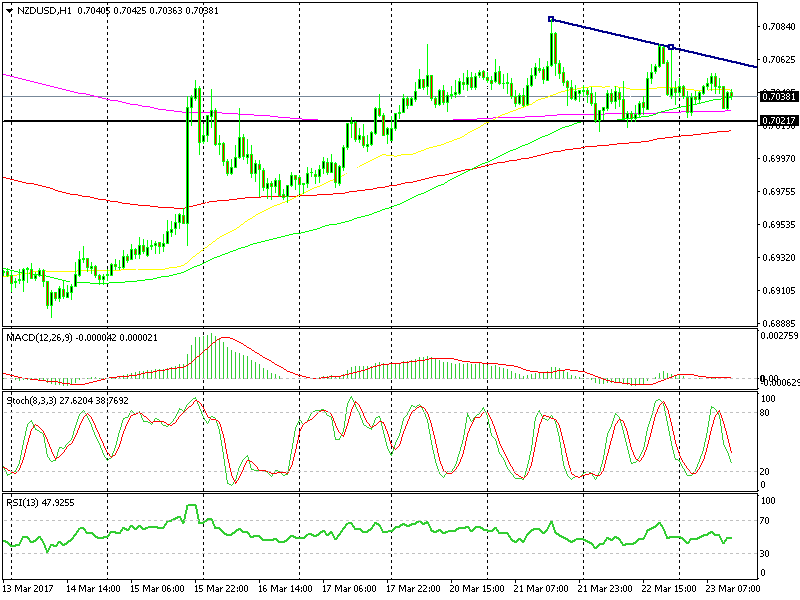This screenshot has width=800, height=600.
Task: Click the 21 Mar 07:00 time axis label
Action: [x=541, y=588]
